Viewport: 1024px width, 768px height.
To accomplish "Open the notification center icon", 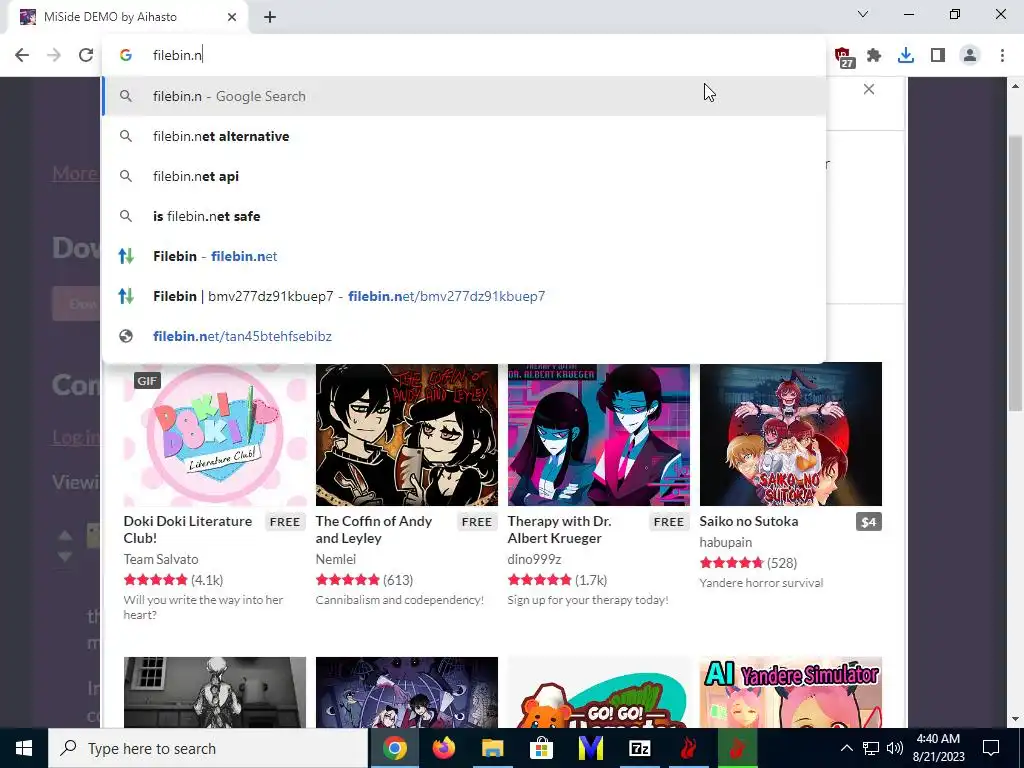I will click(x=991, y=748).
